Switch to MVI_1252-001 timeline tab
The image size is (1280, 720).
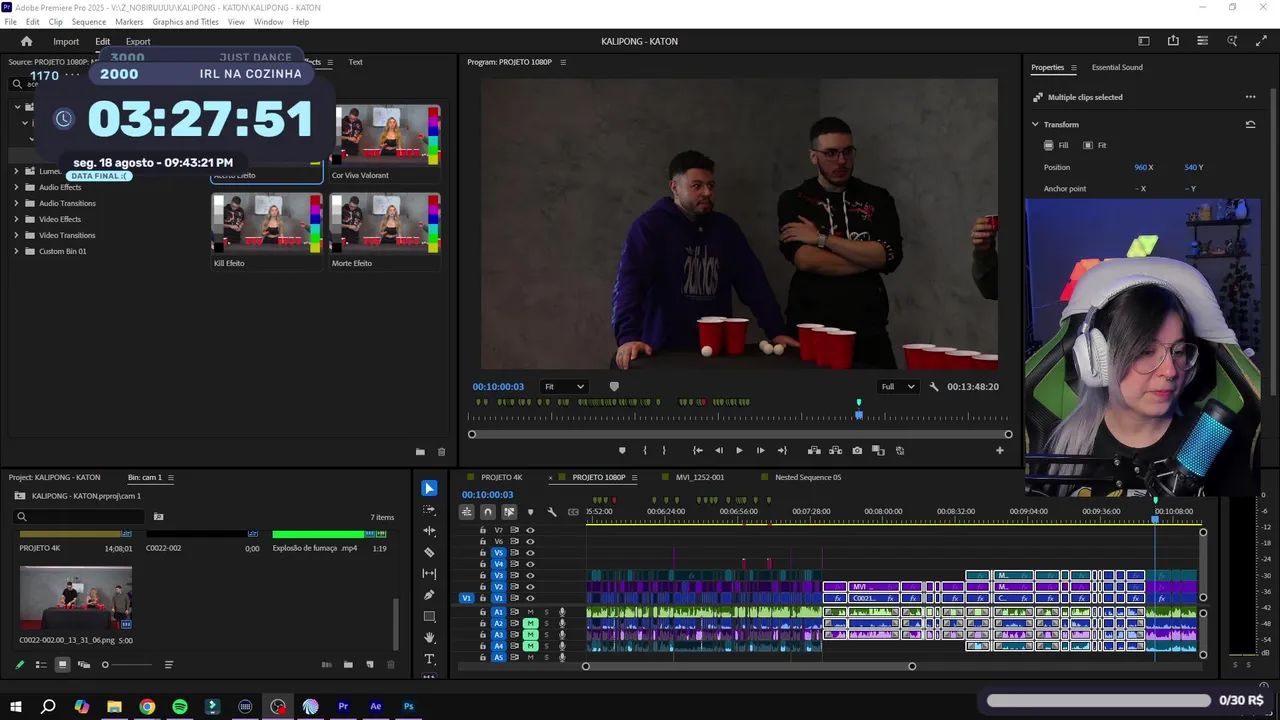700,477
